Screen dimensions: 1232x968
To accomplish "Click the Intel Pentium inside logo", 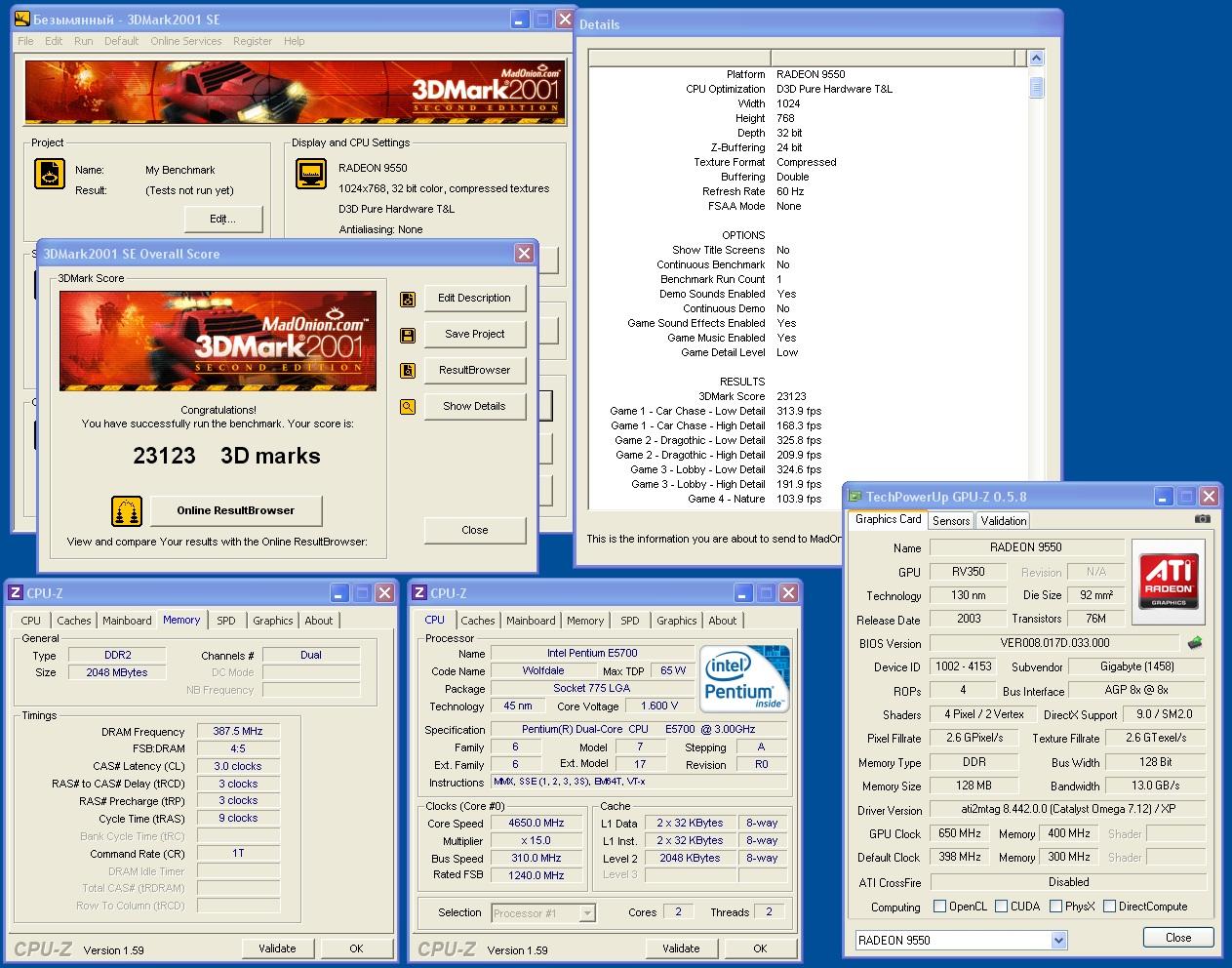I will coord(744,678).
